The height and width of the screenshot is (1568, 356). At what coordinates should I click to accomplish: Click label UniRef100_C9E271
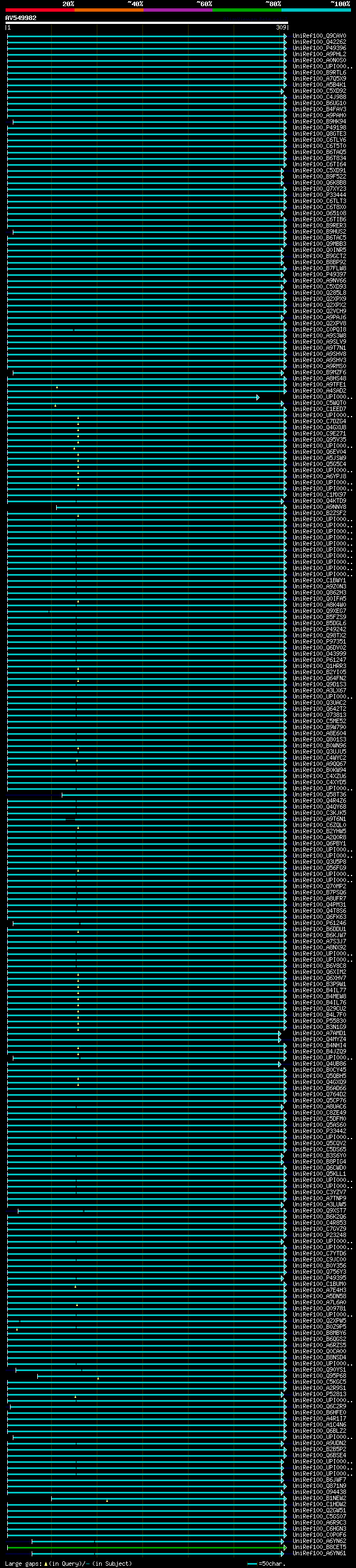click(319, 433)
